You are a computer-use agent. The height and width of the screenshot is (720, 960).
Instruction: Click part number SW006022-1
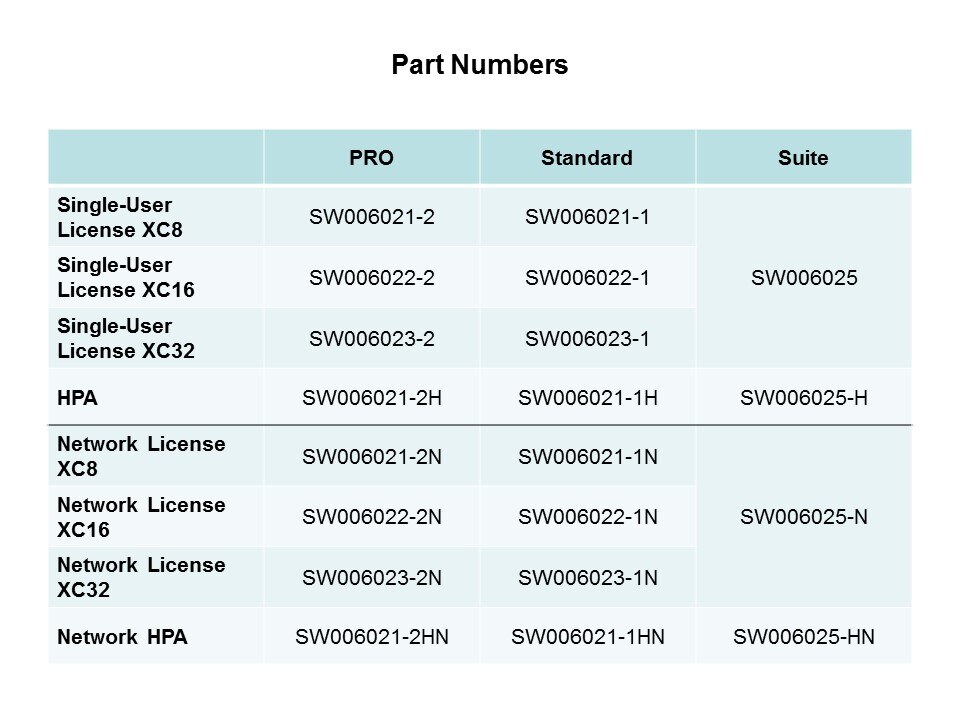(x=587, y=278)
